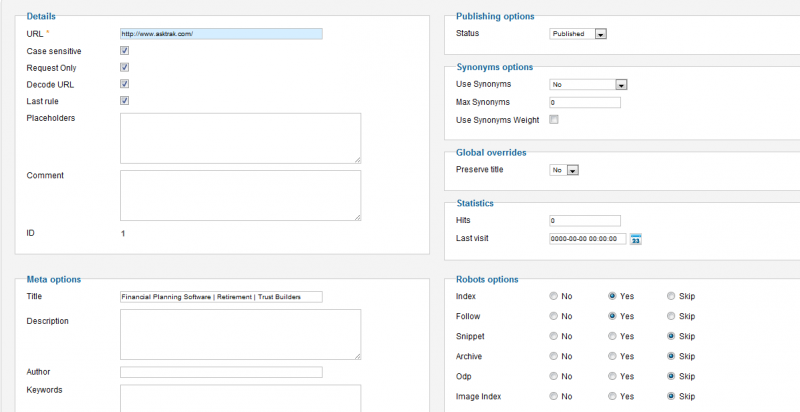Select No for Archive option

(x=554, y=356)
